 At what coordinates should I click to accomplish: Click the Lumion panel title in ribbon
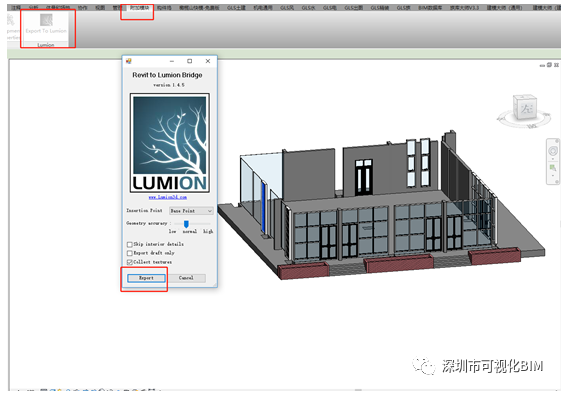46,45
